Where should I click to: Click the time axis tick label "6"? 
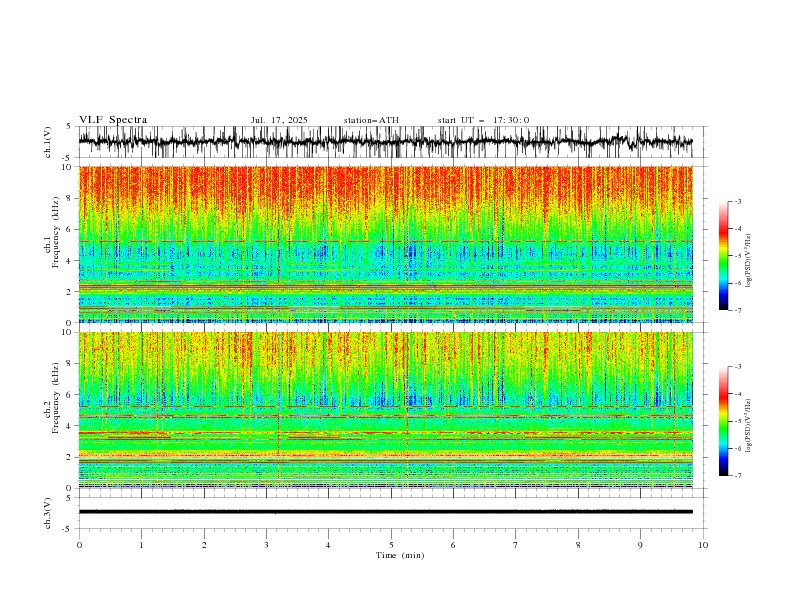click(x=453, y=545)
